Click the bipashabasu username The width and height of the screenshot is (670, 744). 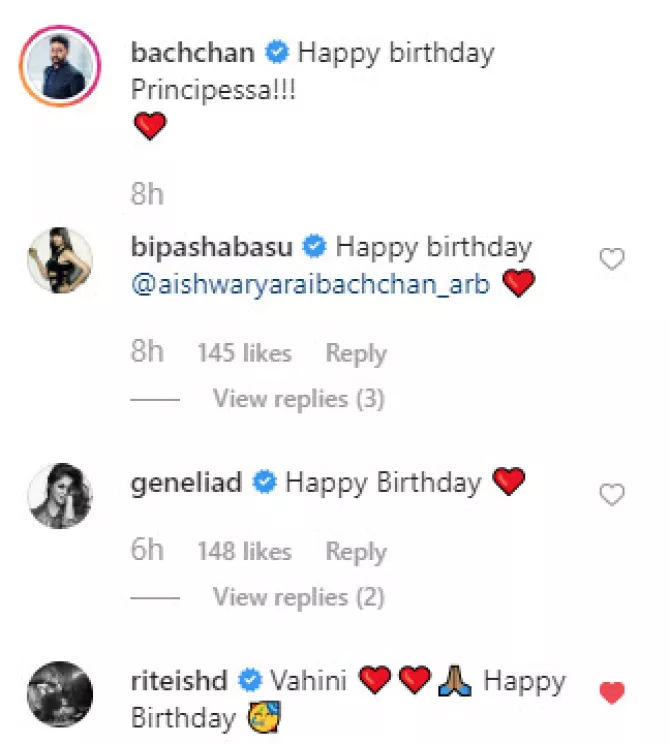pyautogui.click(x=213, y=246)
